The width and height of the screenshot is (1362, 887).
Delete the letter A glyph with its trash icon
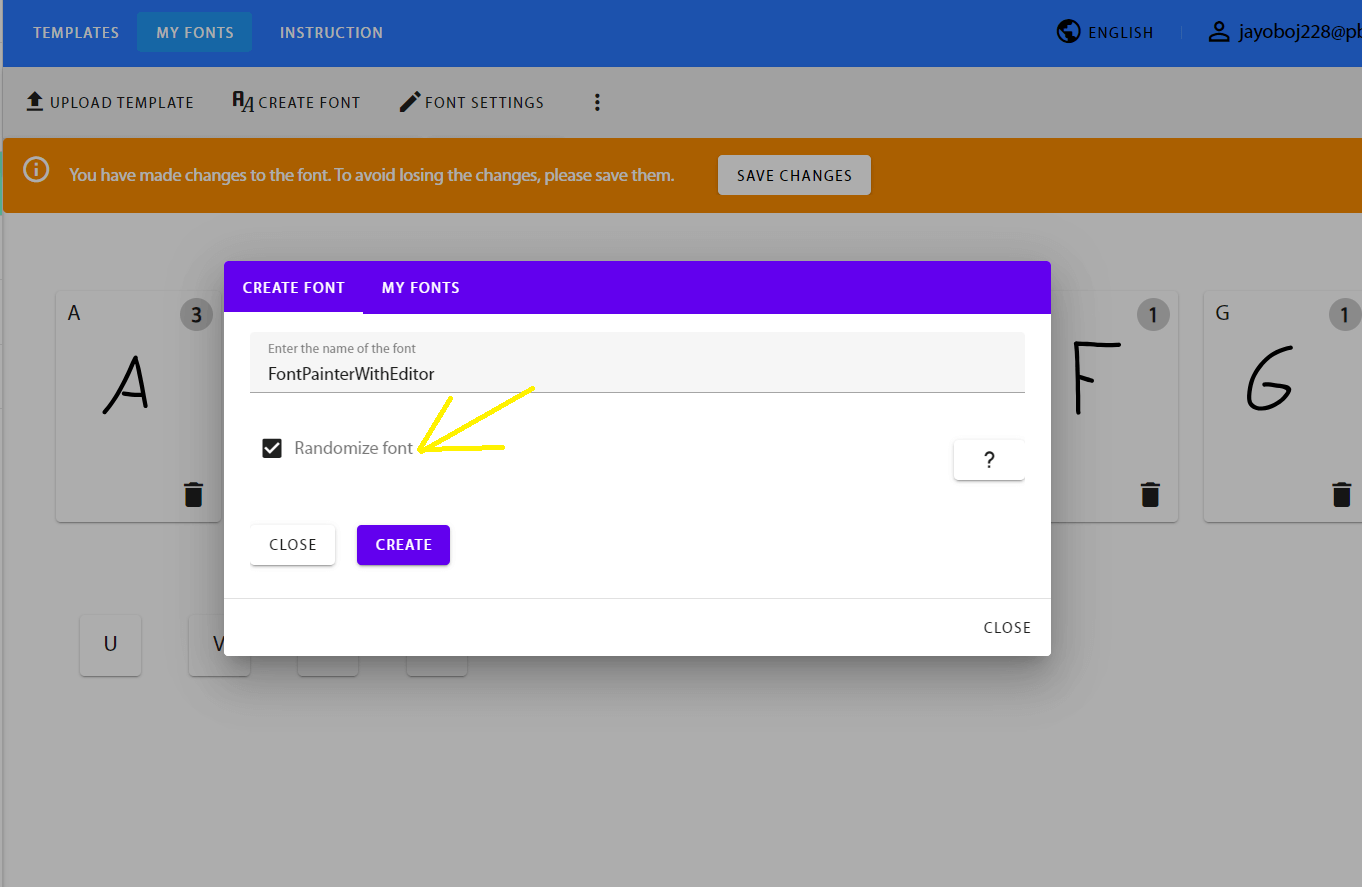click(193, 494)
